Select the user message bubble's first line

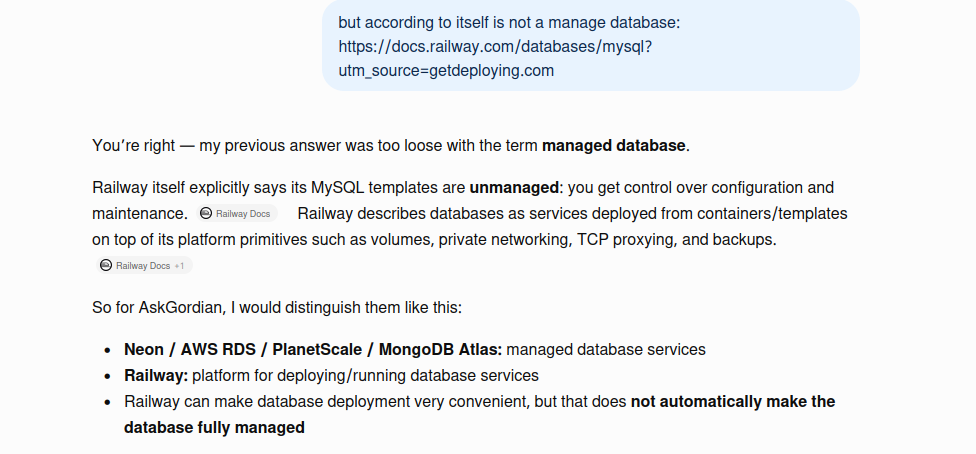point(509,23)
